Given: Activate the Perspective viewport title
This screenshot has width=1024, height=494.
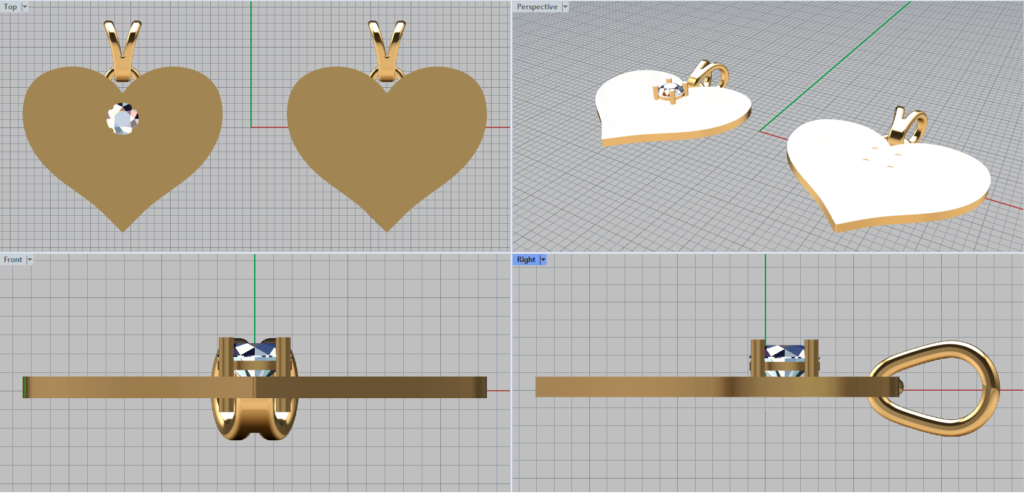Looking at the screenshot, I should pyautogui.click(x=537, y=6).
